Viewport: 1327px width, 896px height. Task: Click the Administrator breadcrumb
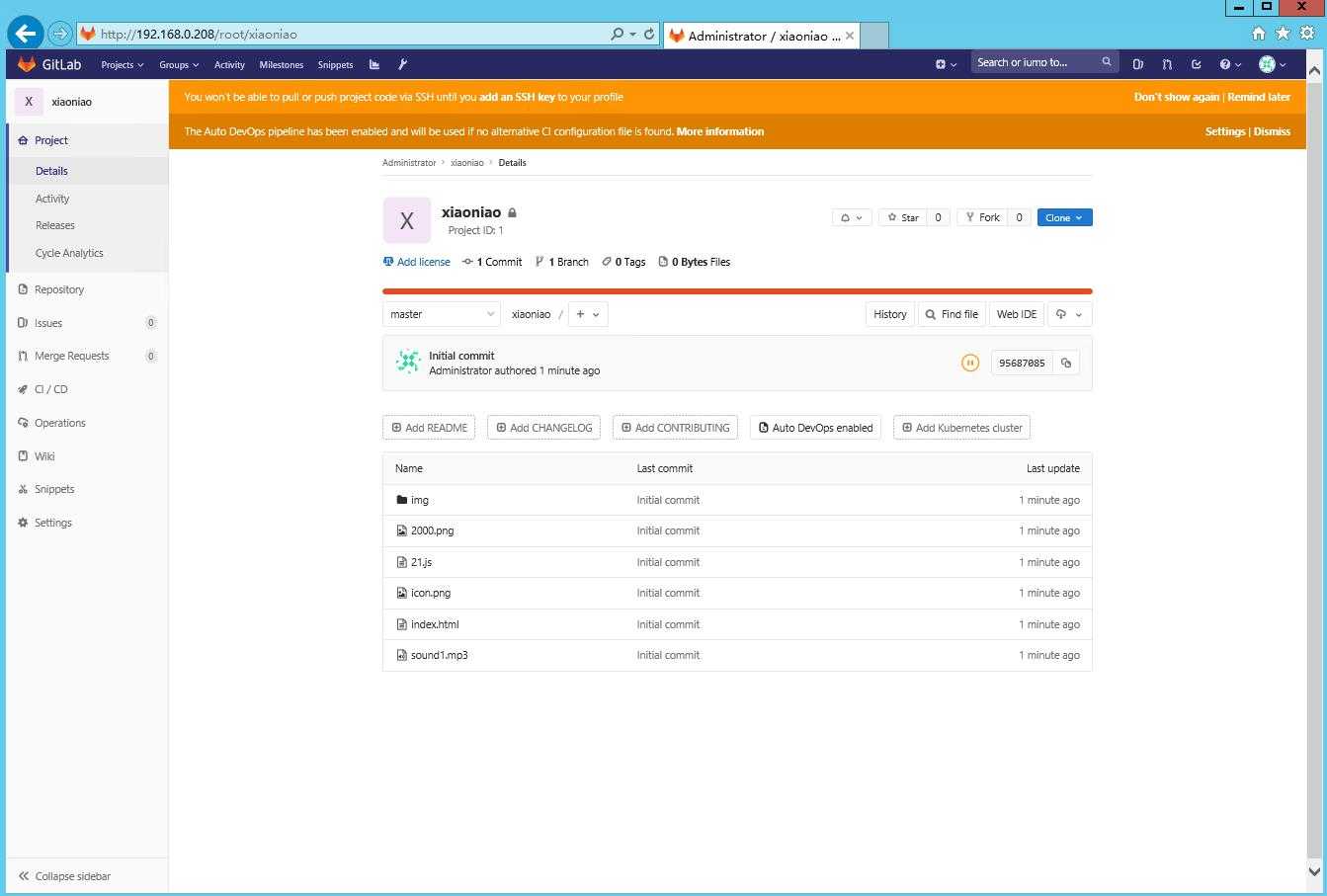pos(409,162)
